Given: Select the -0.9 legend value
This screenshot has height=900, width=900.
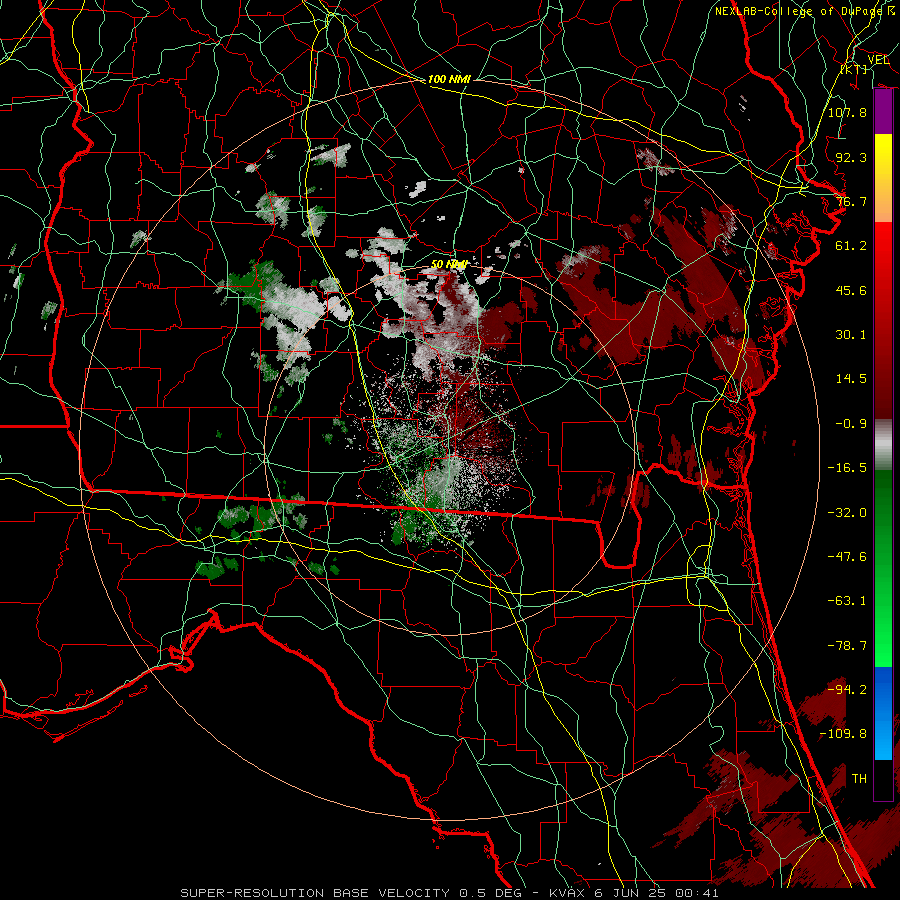Looking at the screenshot, I should point(851,424).
